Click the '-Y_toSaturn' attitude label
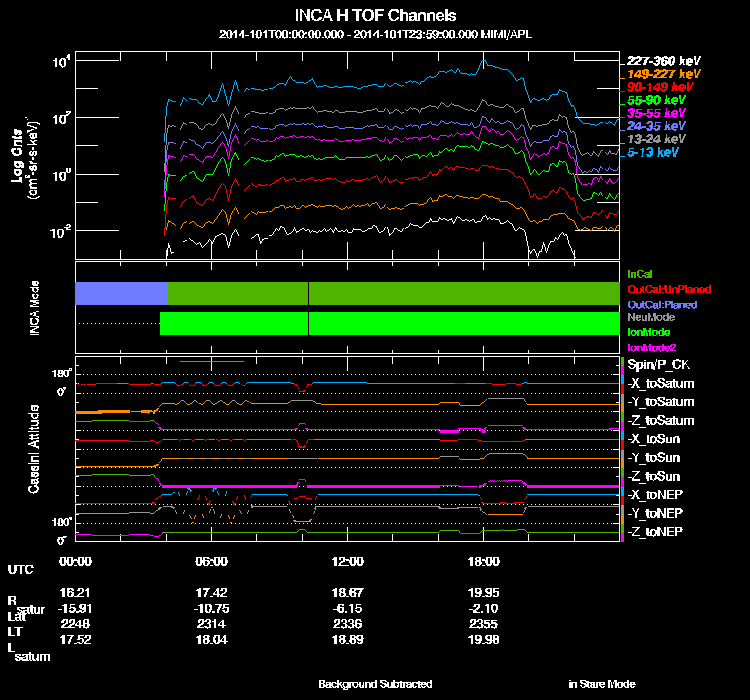Screen dimensions: 750x700 tap(661, 402)
